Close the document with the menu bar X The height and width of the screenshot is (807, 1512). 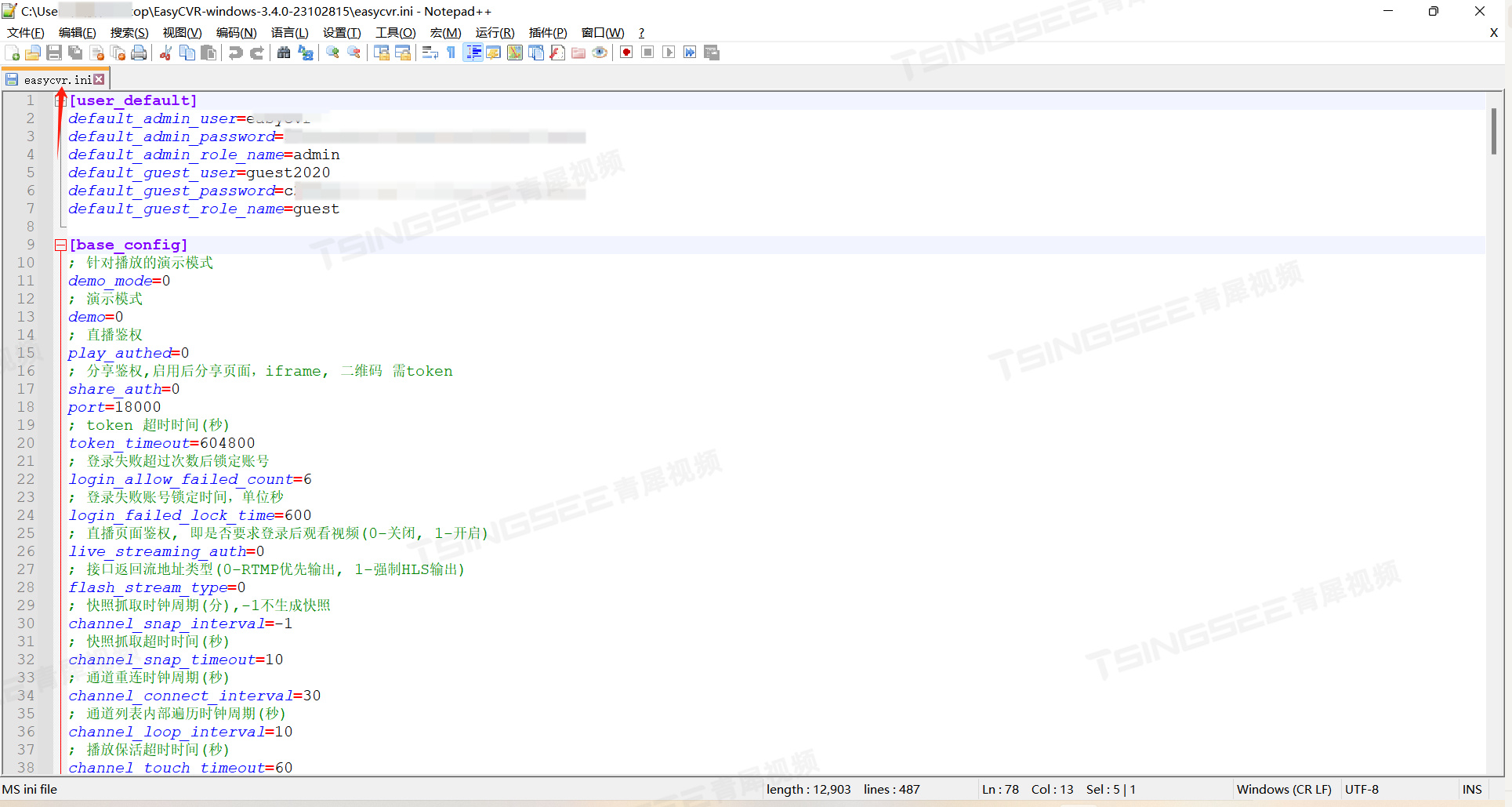(x=1494, y=32)
